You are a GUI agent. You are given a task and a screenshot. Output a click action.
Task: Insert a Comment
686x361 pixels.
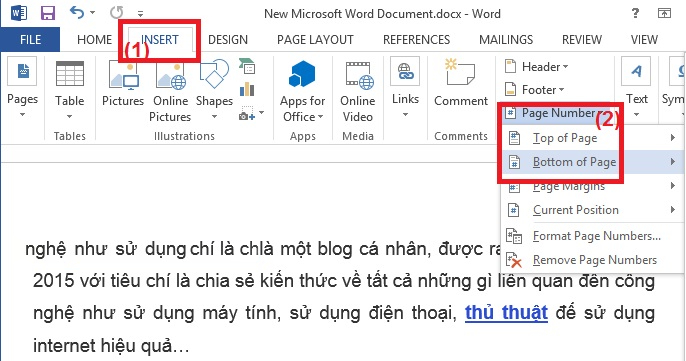pos(461,83)
